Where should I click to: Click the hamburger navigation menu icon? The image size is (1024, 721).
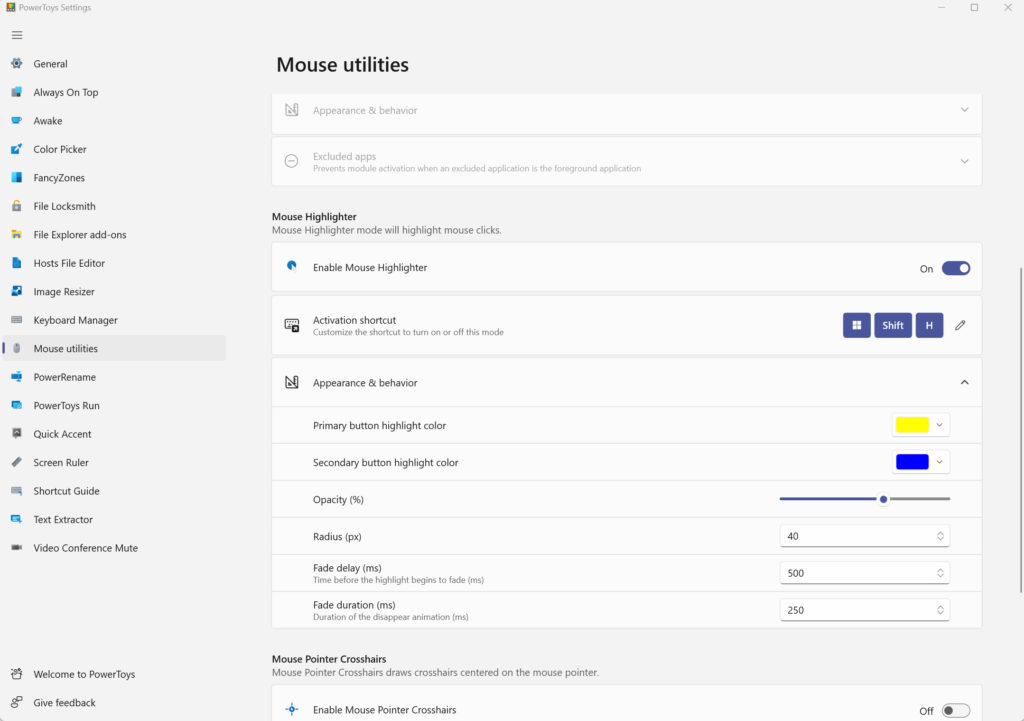tap(17, 35)
